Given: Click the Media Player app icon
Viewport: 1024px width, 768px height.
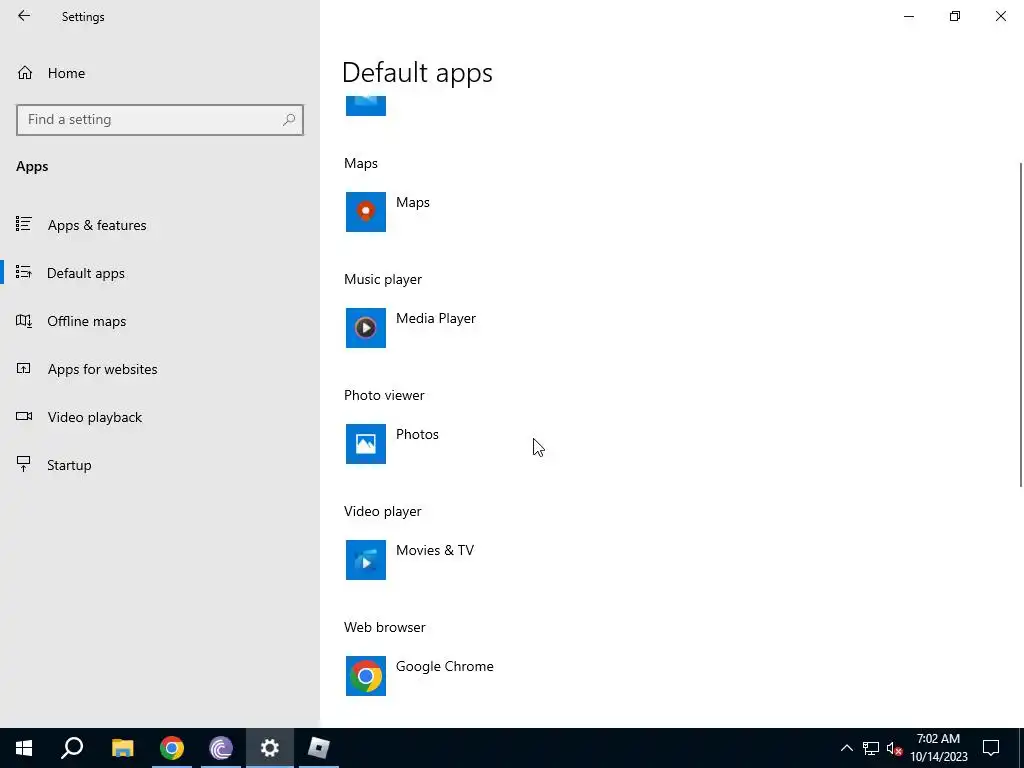Looking at the screenshot, I should [x=366, y=328].
